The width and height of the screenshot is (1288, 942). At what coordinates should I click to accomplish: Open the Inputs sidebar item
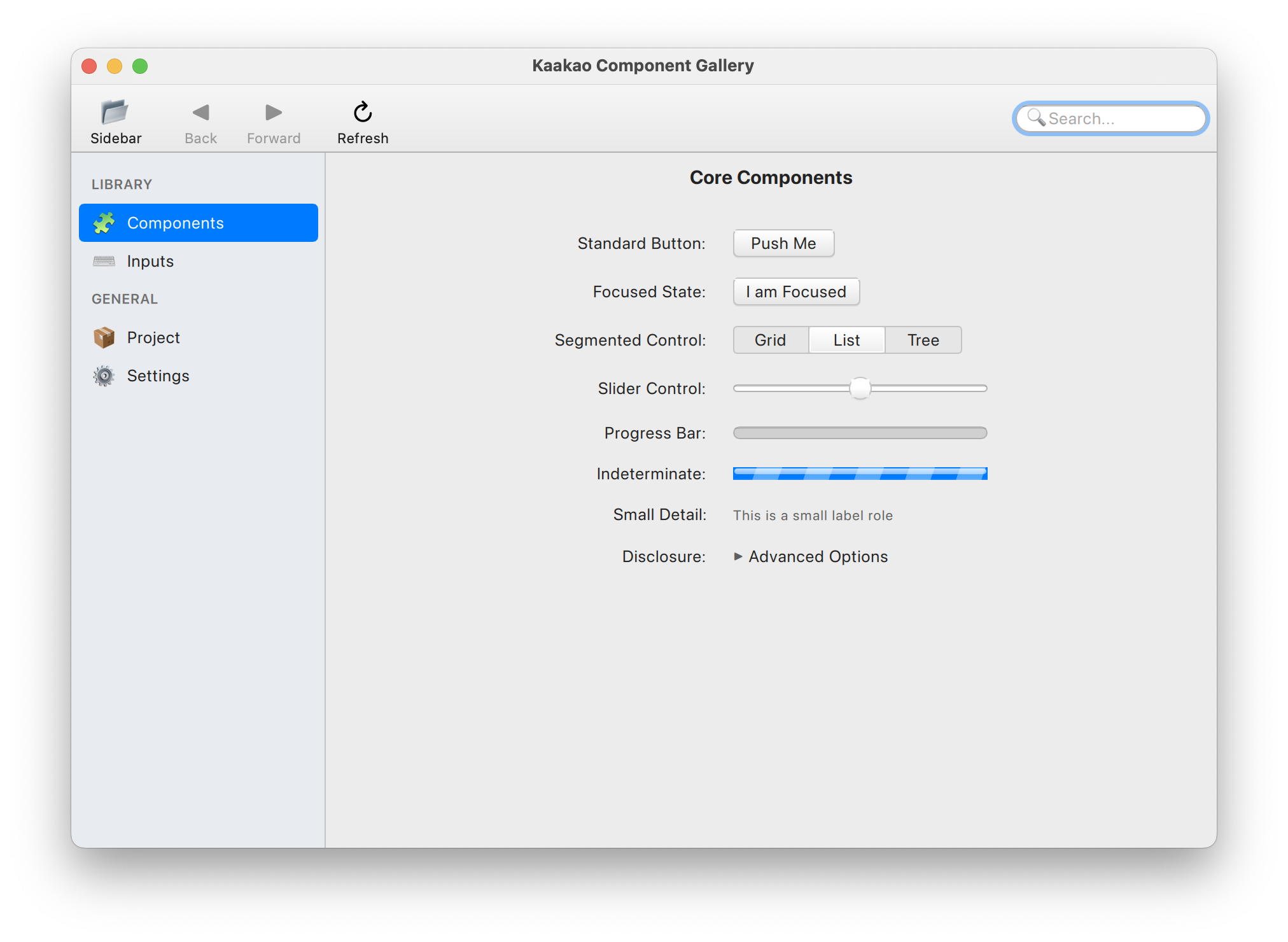click(x=199, y=261)
